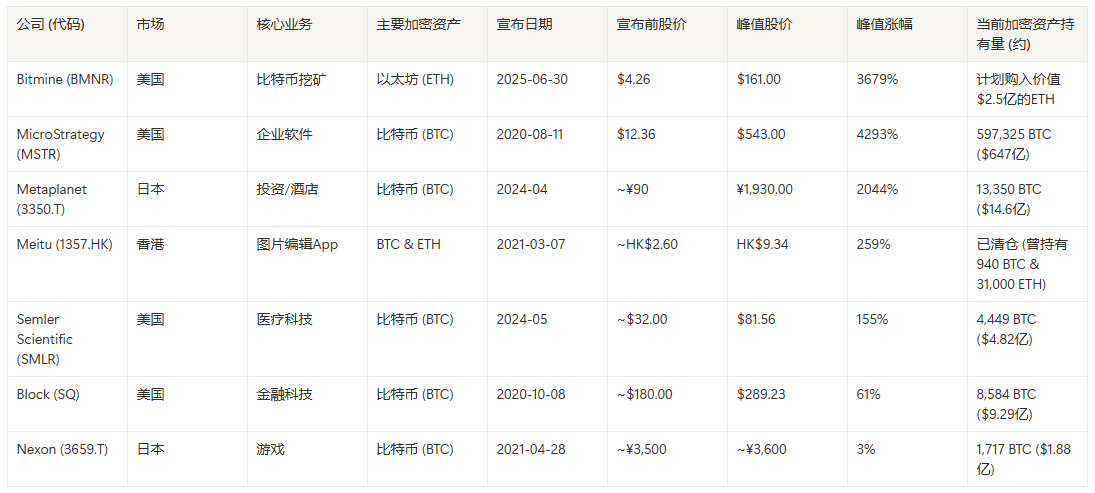Select the Bitmine (BMNR) company cell
The width and height of the screenshot is (1095, 493).
(65, 79)
